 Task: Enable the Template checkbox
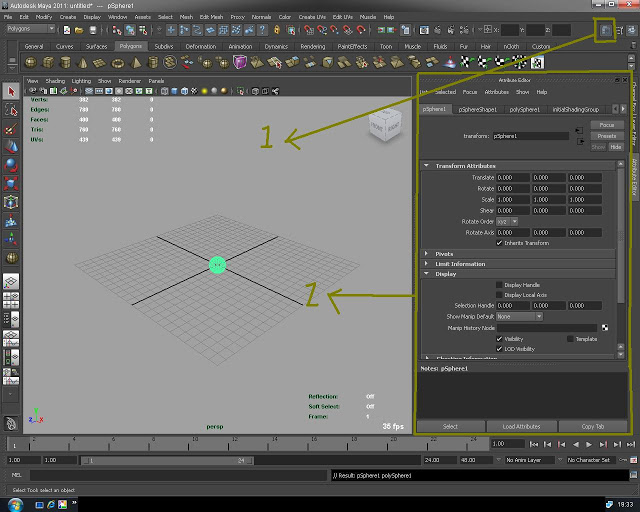point(570,339)
